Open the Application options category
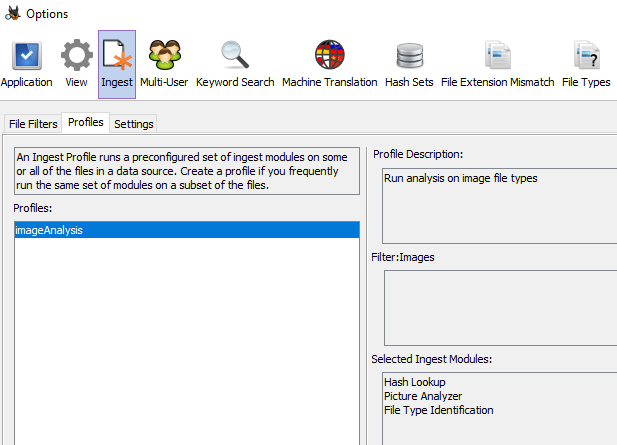Viewport: 617px width, 445px height. [x=27, y=64]
